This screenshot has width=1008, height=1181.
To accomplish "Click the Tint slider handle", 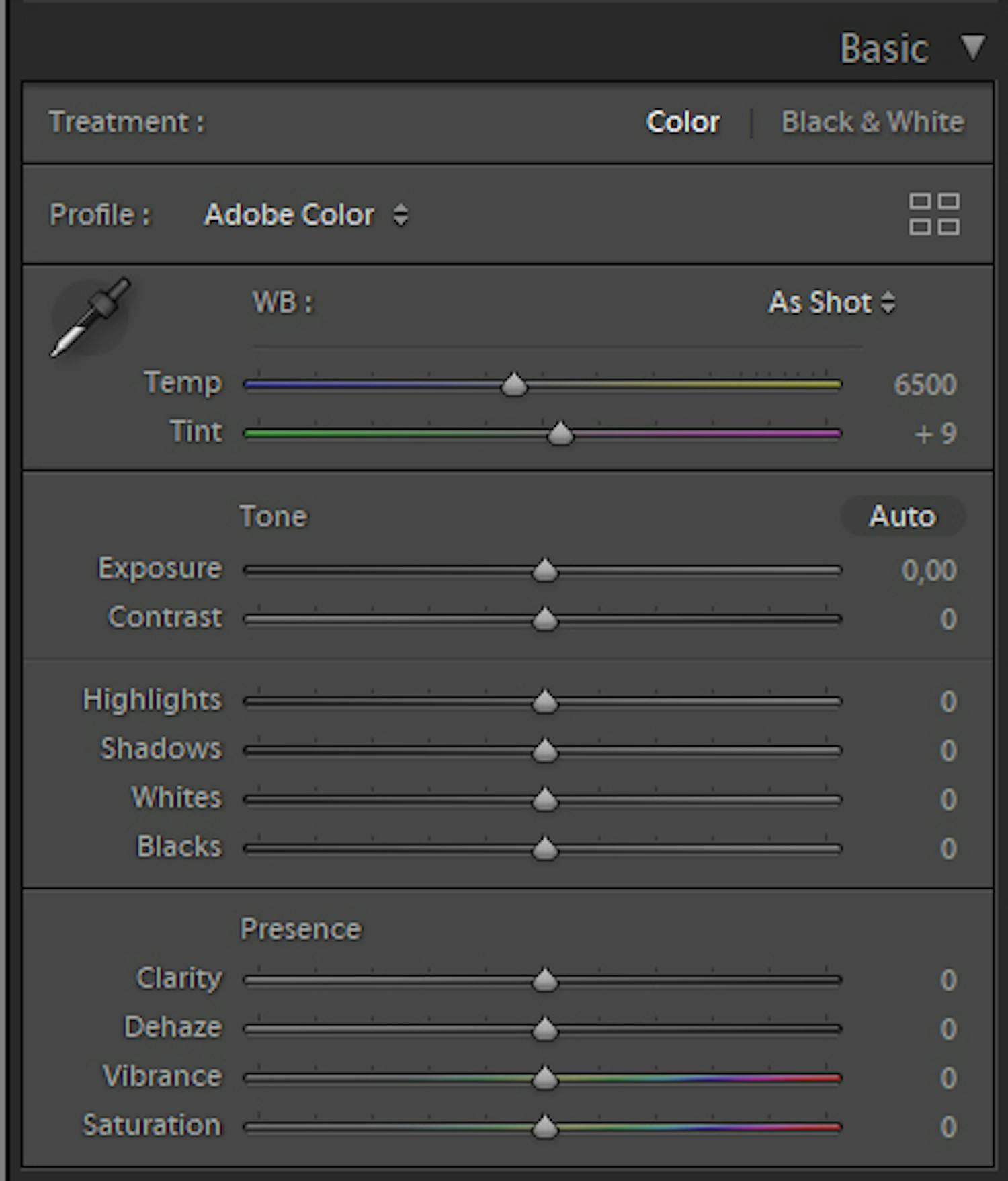I will point(560,434).
